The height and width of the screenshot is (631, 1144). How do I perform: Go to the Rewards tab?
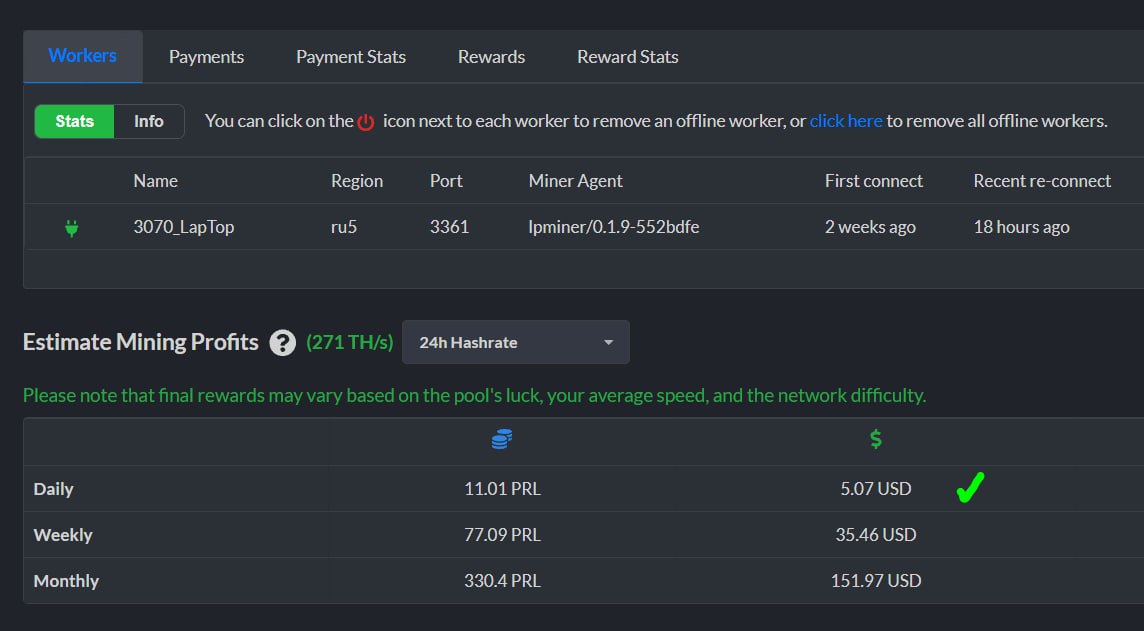coord(491,57)
